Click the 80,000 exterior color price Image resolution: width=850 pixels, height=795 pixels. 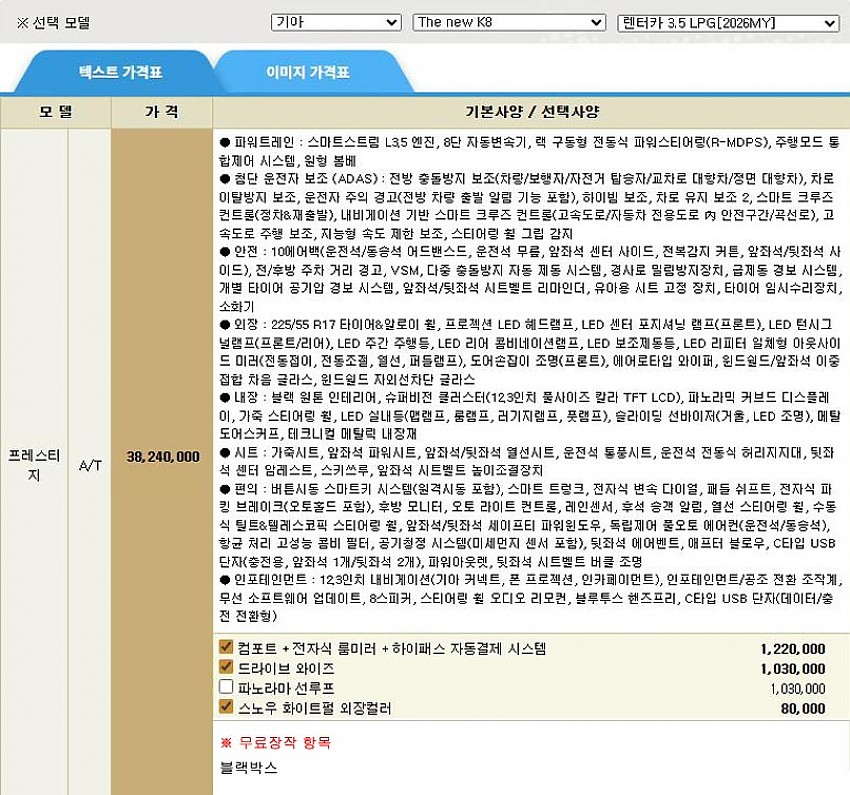[805, 709]
